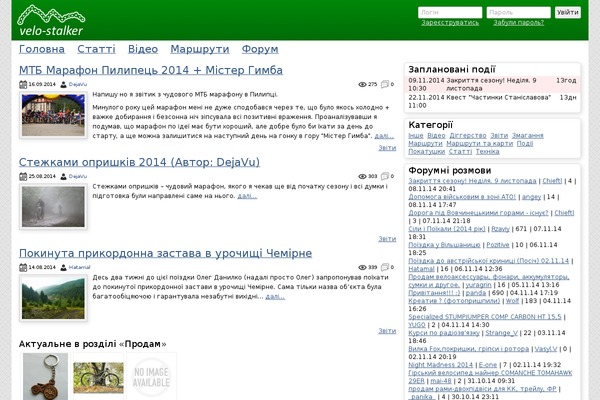This screenshot has height=400, width=600.
Task: Open forum user angey profile
Action: tap(532, 197)
